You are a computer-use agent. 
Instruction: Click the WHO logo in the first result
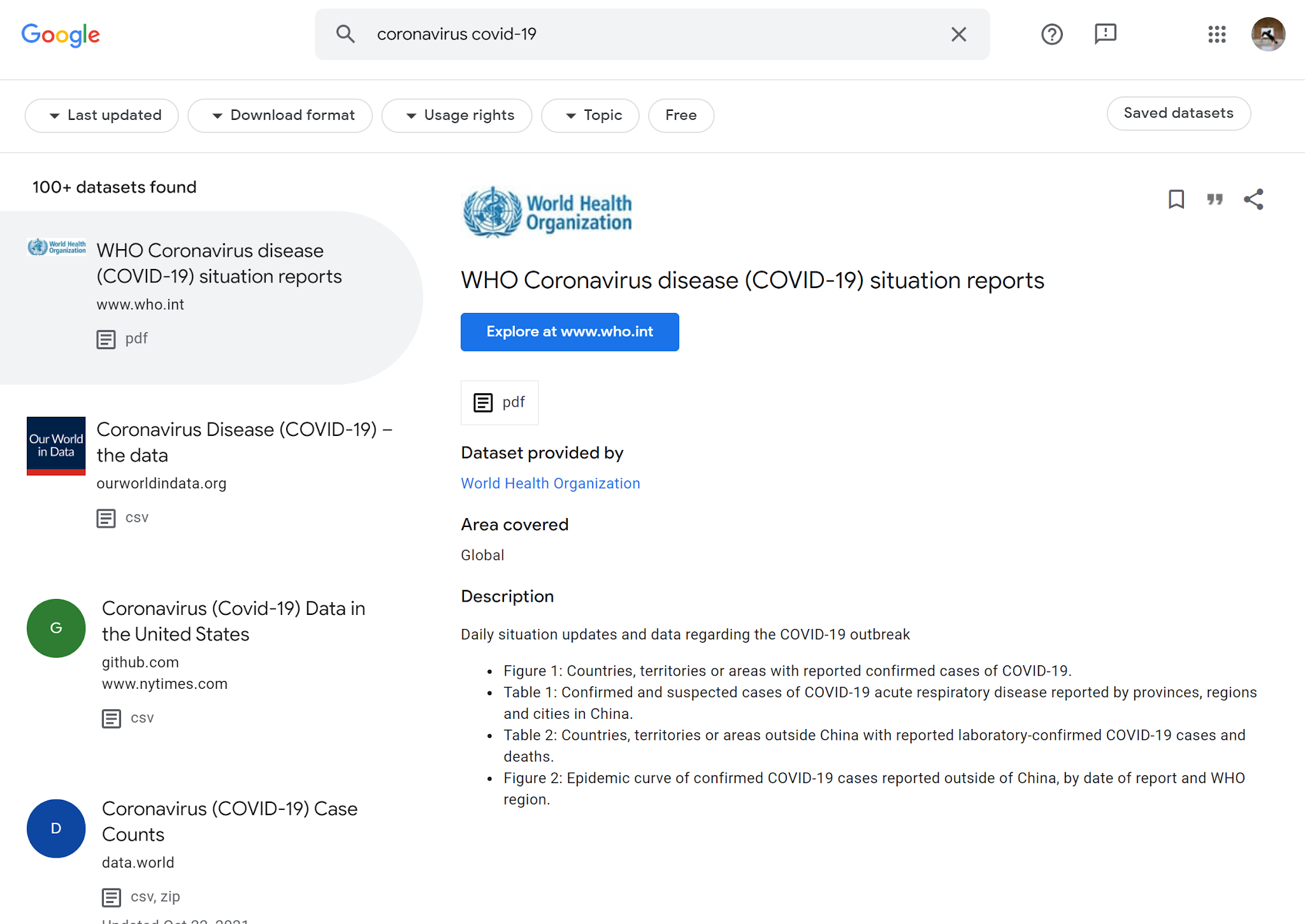coord(56,247)
